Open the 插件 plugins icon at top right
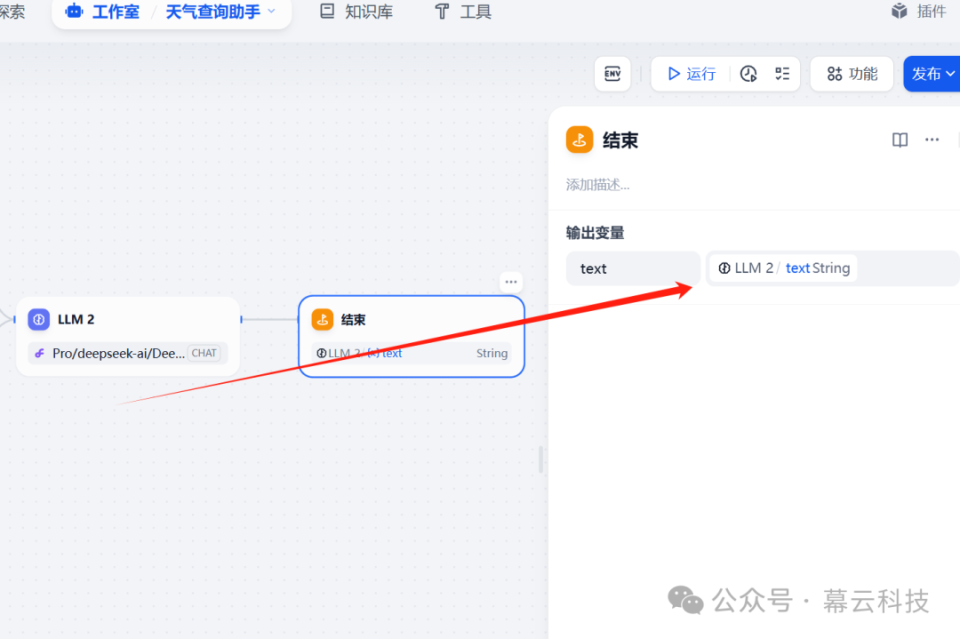960x639 pixels. [x=898, y=11]
